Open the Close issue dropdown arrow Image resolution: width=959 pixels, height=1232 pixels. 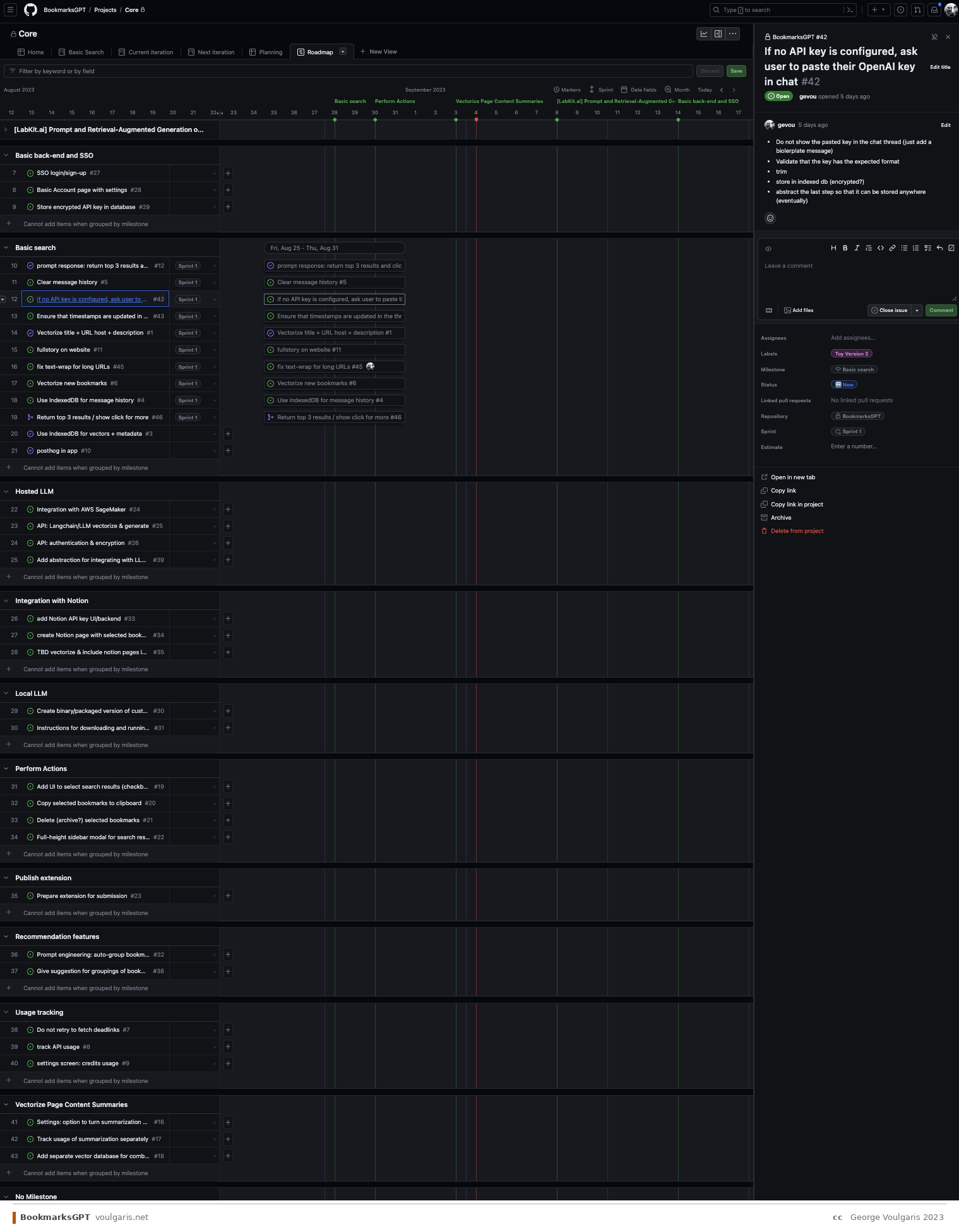coord(917,310)
